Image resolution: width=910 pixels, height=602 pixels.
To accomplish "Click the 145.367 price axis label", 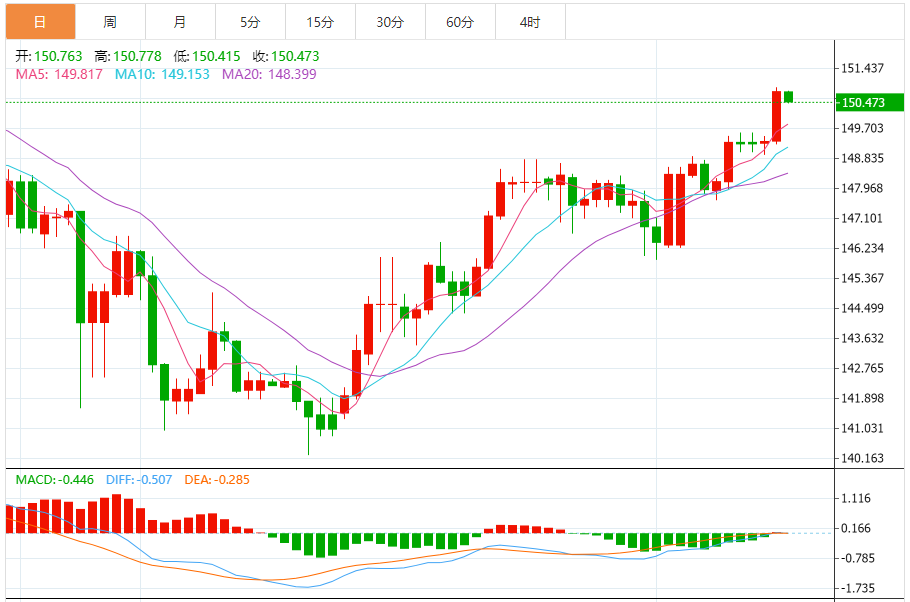I will pos(862,278).
